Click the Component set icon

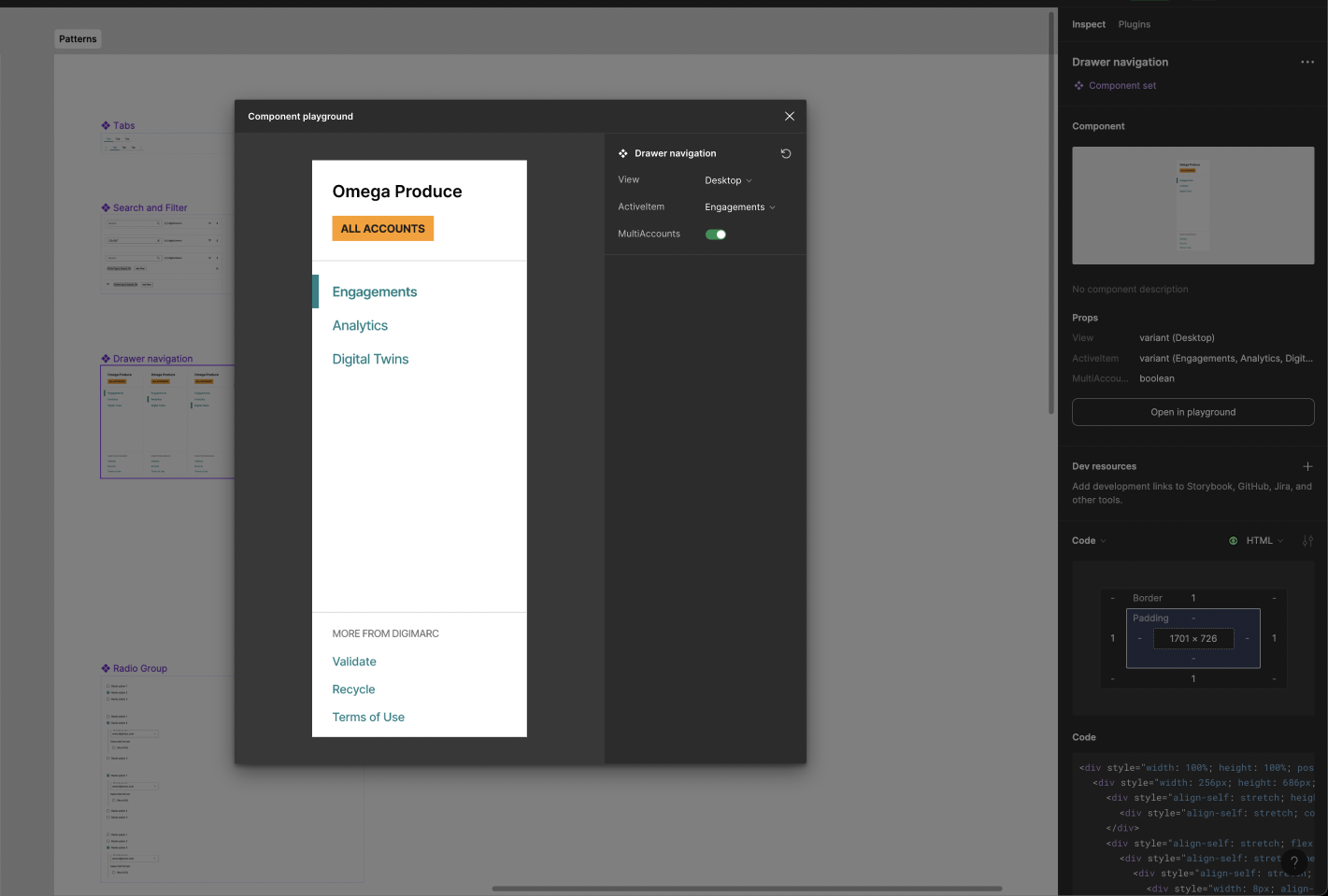pos(1079,85)
